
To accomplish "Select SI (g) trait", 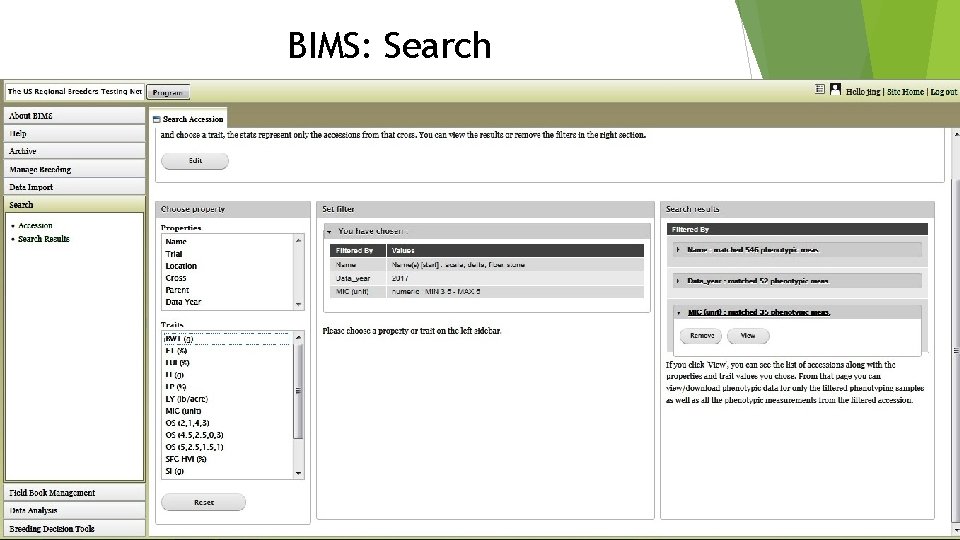I will point(174,471).
